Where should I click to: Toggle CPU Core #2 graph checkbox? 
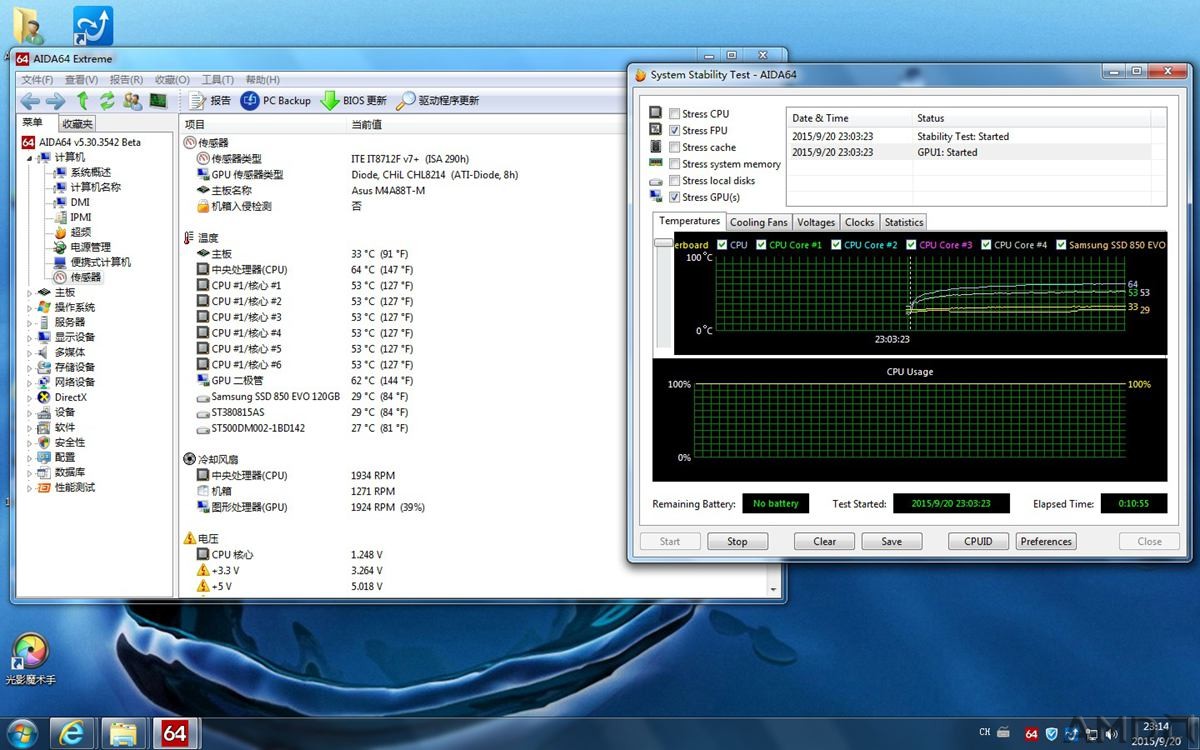[836, 245]
